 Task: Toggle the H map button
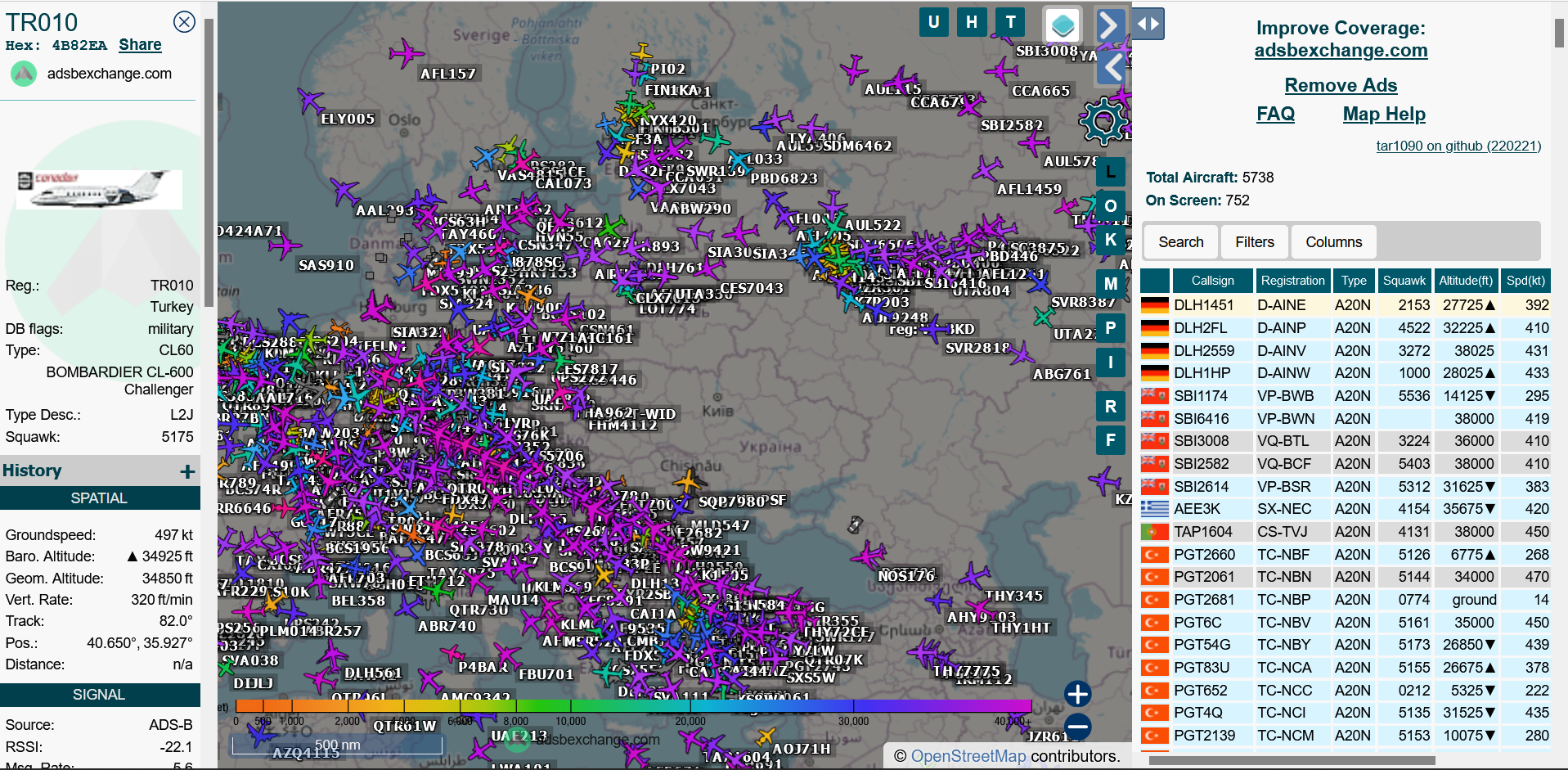click(x=972, y=22)
